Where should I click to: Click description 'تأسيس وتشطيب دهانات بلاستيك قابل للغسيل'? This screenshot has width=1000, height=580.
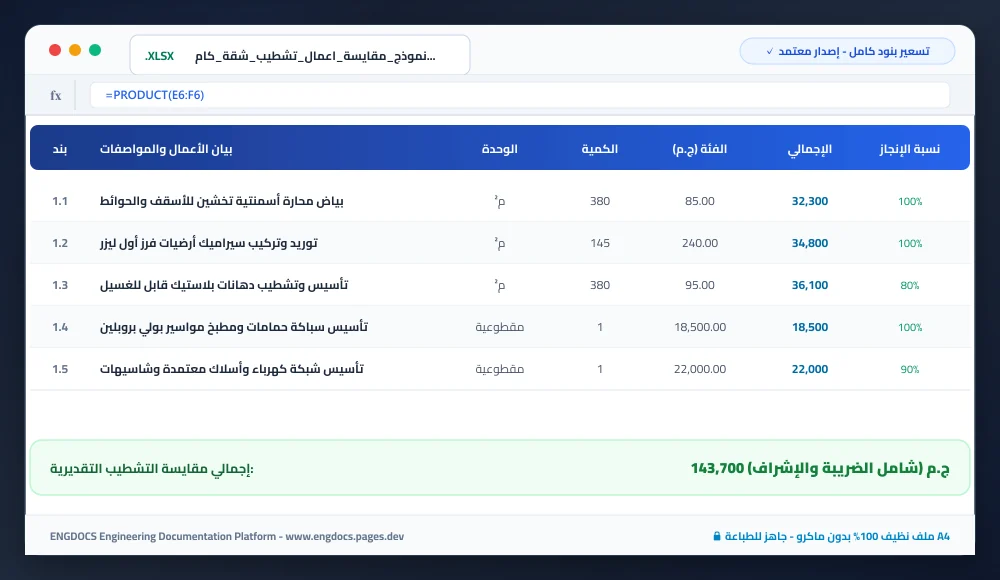pos(224,285)
